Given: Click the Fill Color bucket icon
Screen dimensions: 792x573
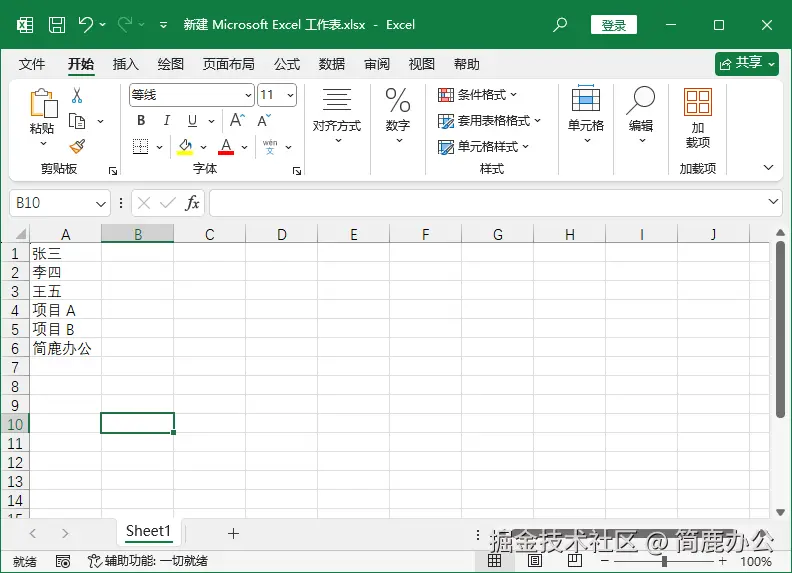Looking at the screenshot, I should [185, 147].
